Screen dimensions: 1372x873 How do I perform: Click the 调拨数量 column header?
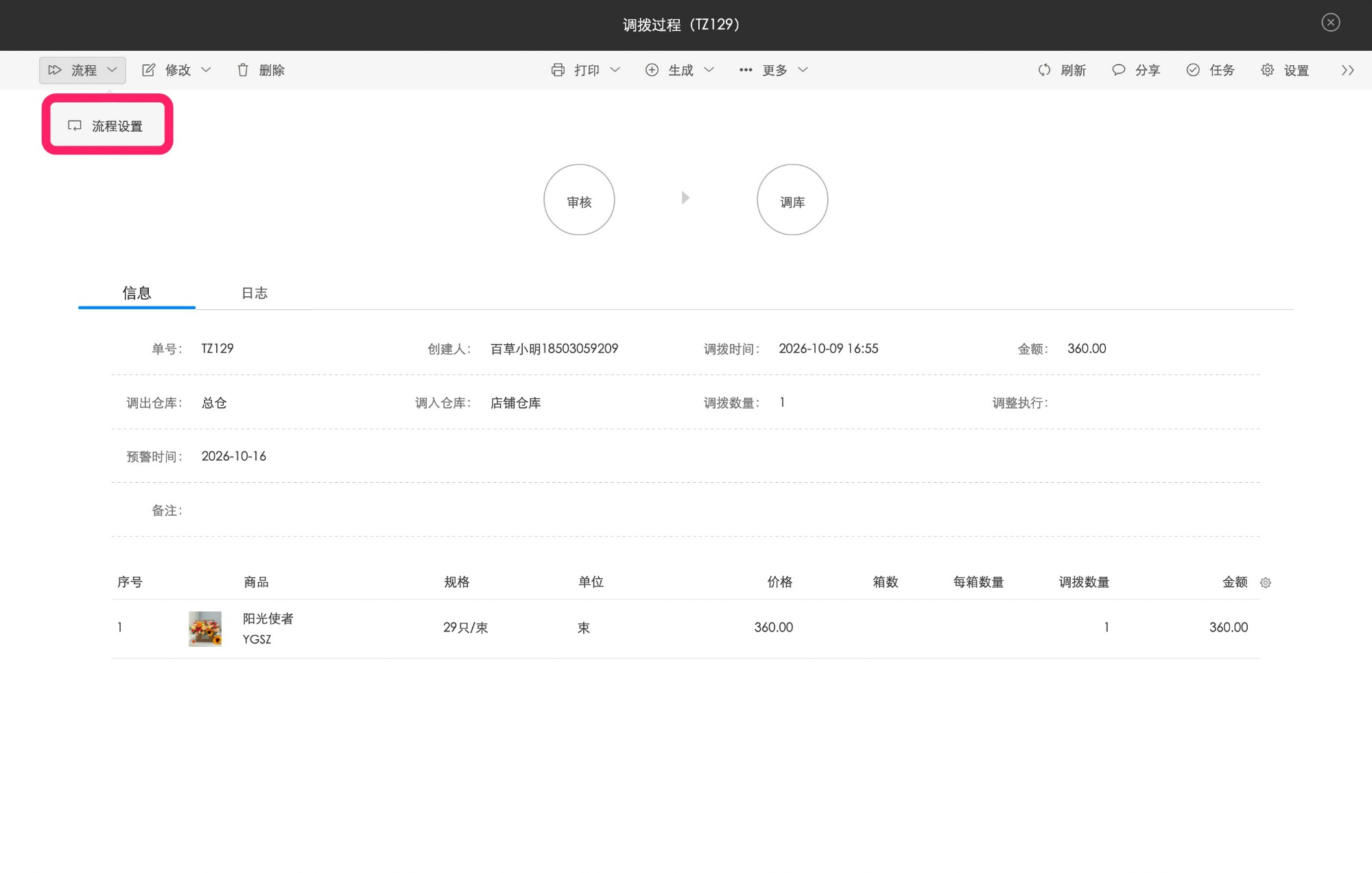1084,582
